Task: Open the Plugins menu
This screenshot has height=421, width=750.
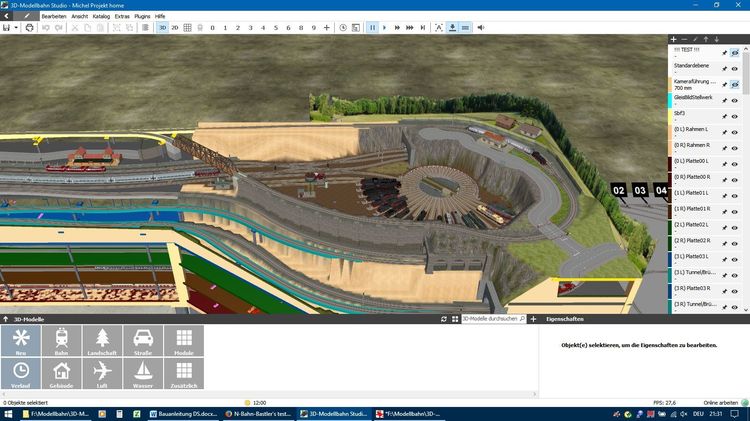Action: pyautogui.click(x=142, y=16)
